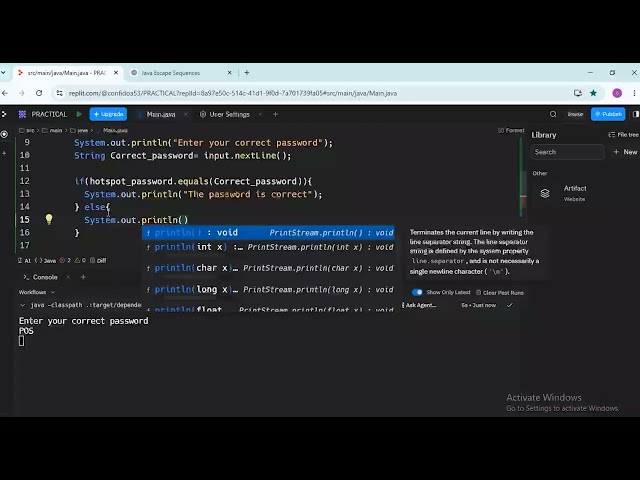This screenshot has width=640, height=480.
Task: Click the console input cursor line
Action: click(x=22, y=341)
